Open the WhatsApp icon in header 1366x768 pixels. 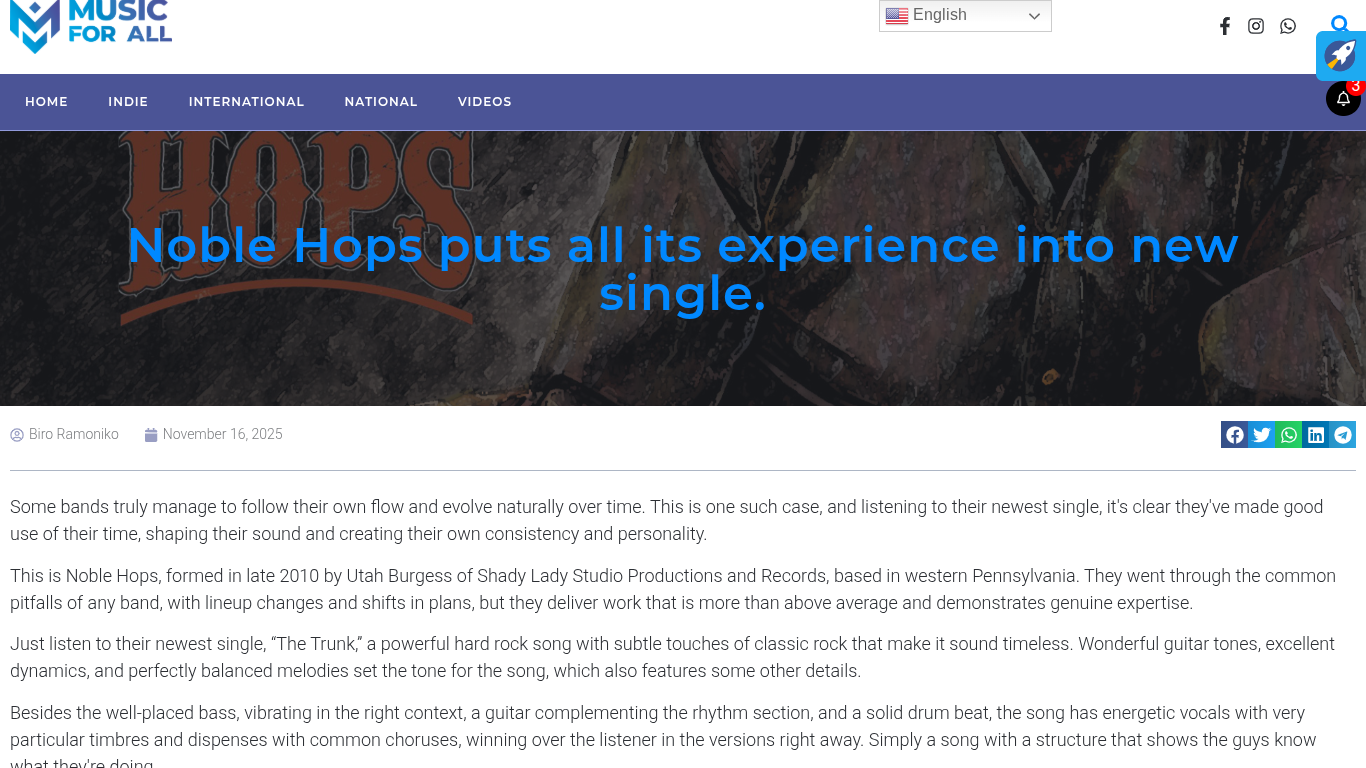(1288, 26)
